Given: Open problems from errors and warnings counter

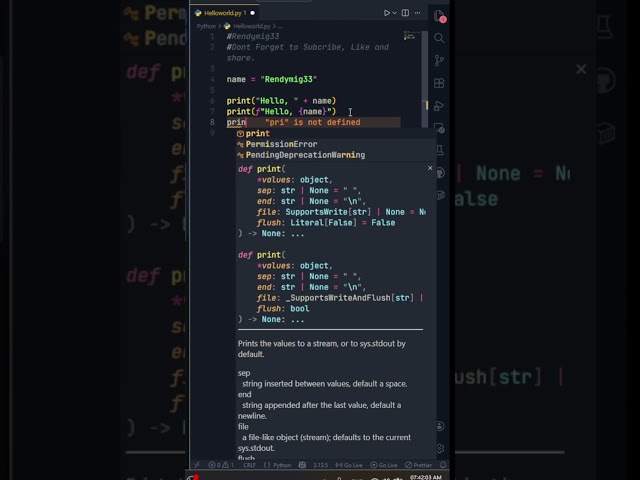Looking at the screenshot, I should point(221,465).
